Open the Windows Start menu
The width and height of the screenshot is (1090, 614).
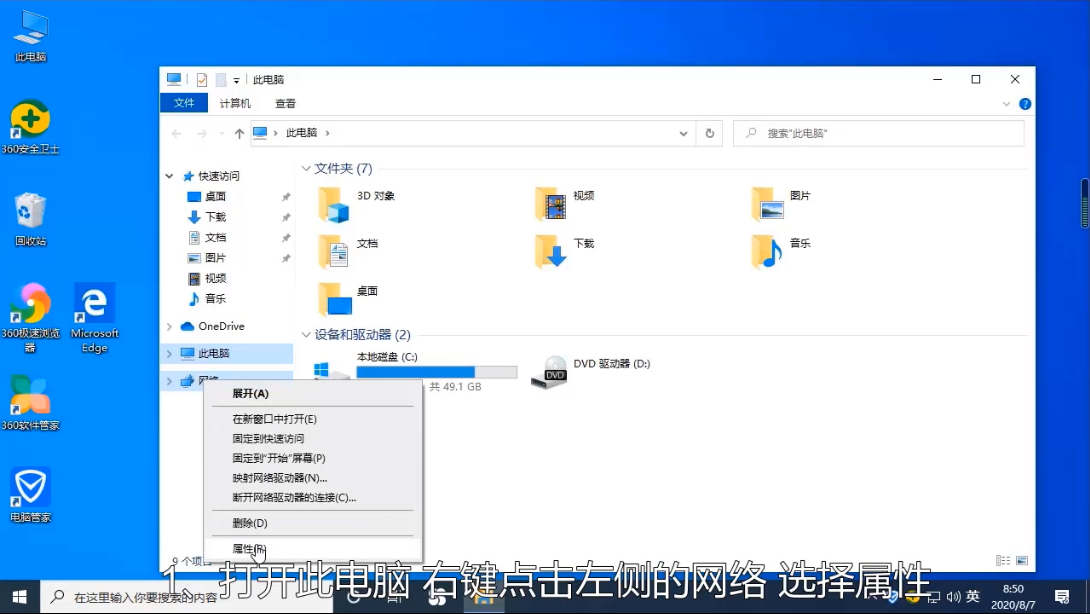[19, 597]
